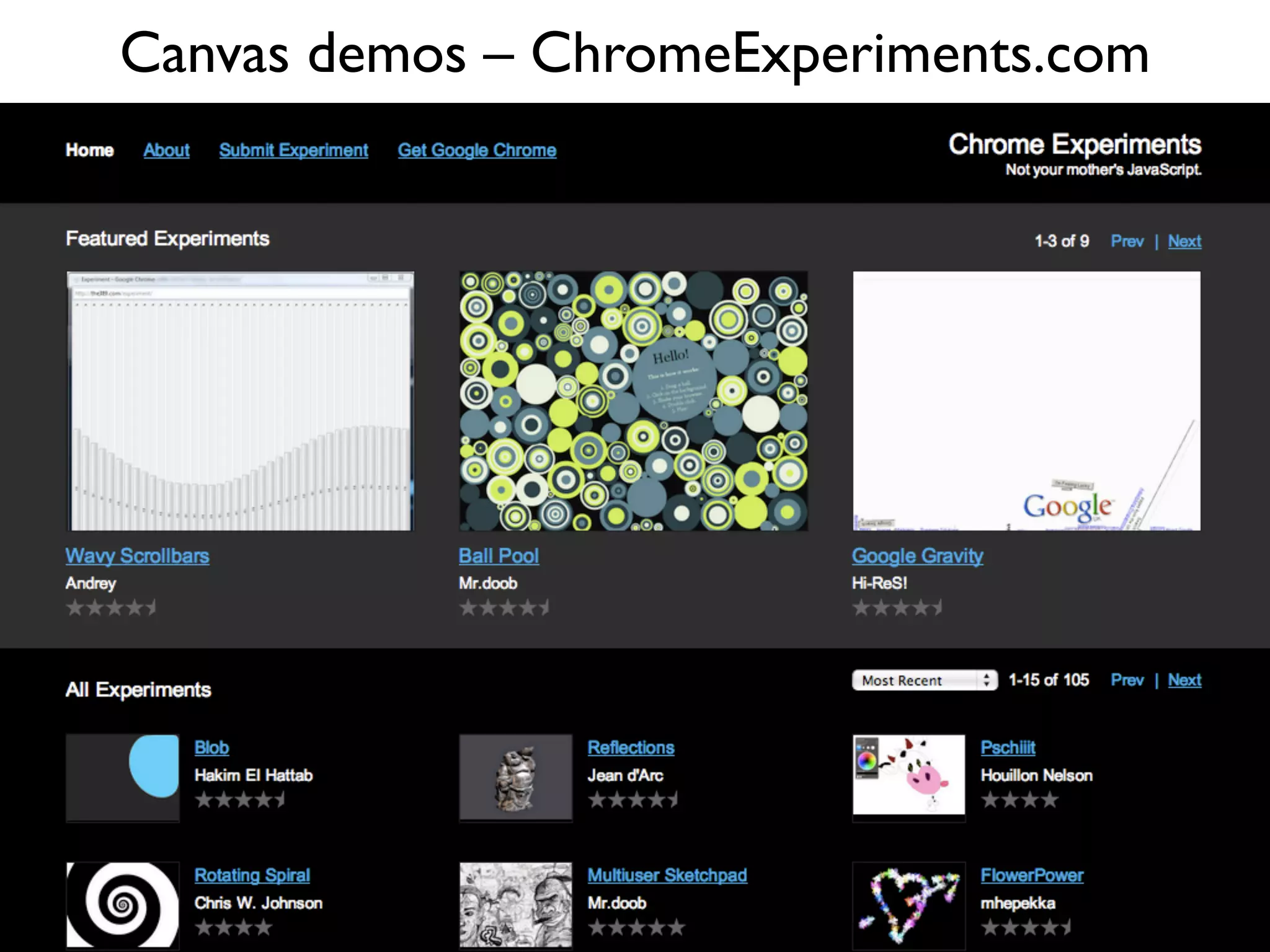Click Next in All Experiments pager
The width and height of the screenshot is (1270, 952).
click(1184, 680)
